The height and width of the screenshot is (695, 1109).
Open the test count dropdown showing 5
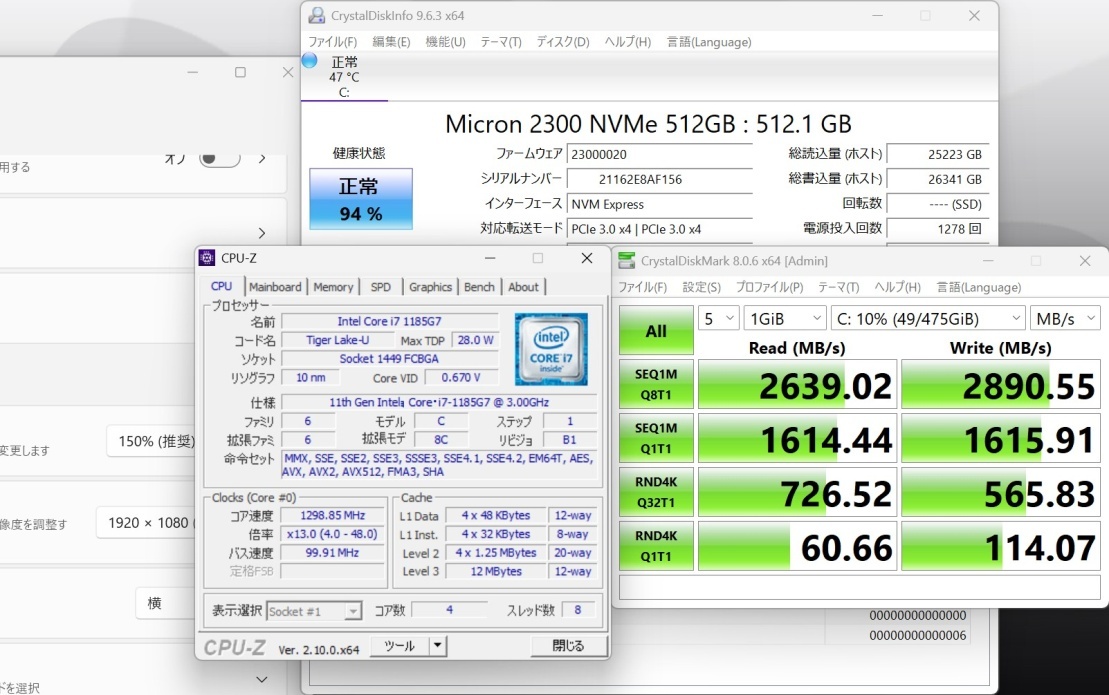(x=719, y=319)
